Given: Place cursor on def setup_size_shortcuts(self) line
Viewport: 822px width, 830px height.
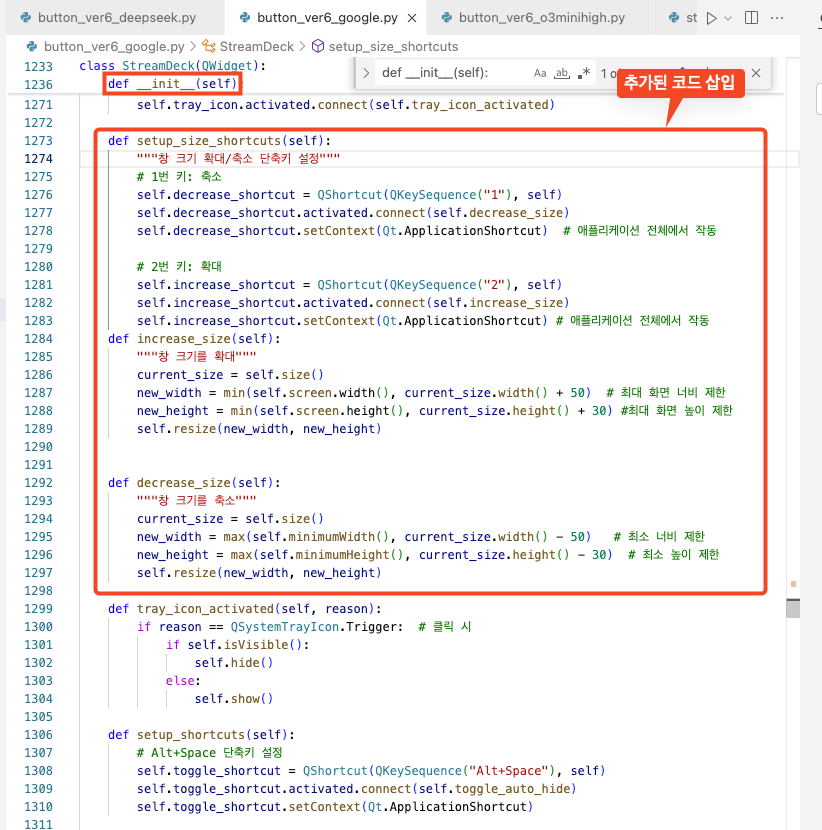Looking at the screenshot, I should 220,141.
